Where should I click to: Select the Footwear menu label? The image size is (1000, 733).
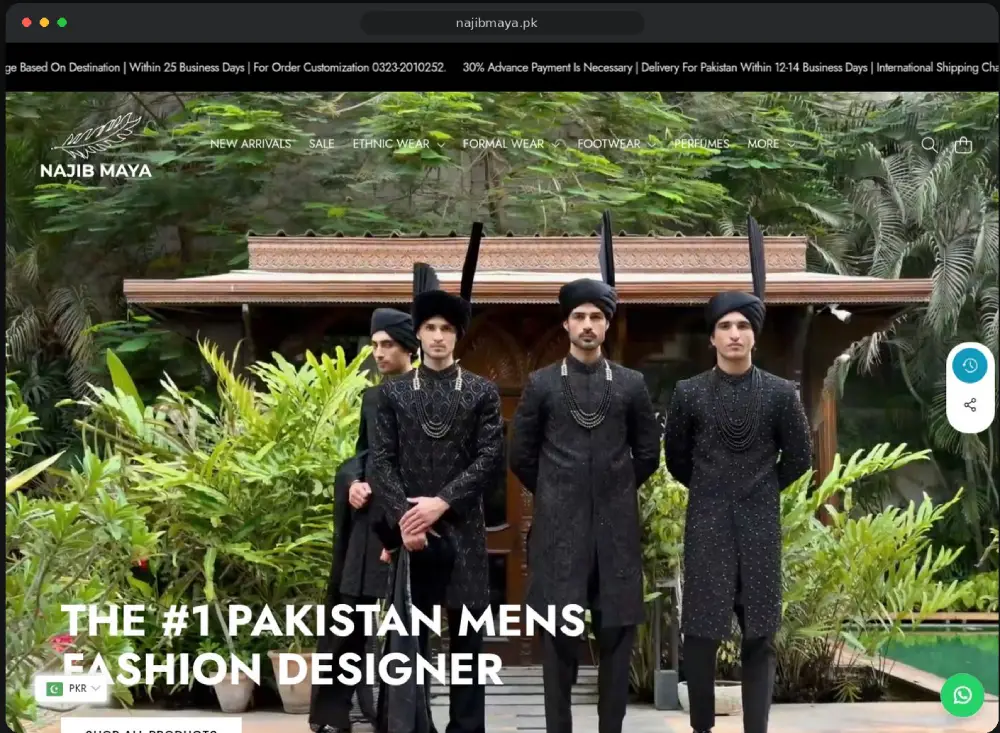[x=608, y=144]
